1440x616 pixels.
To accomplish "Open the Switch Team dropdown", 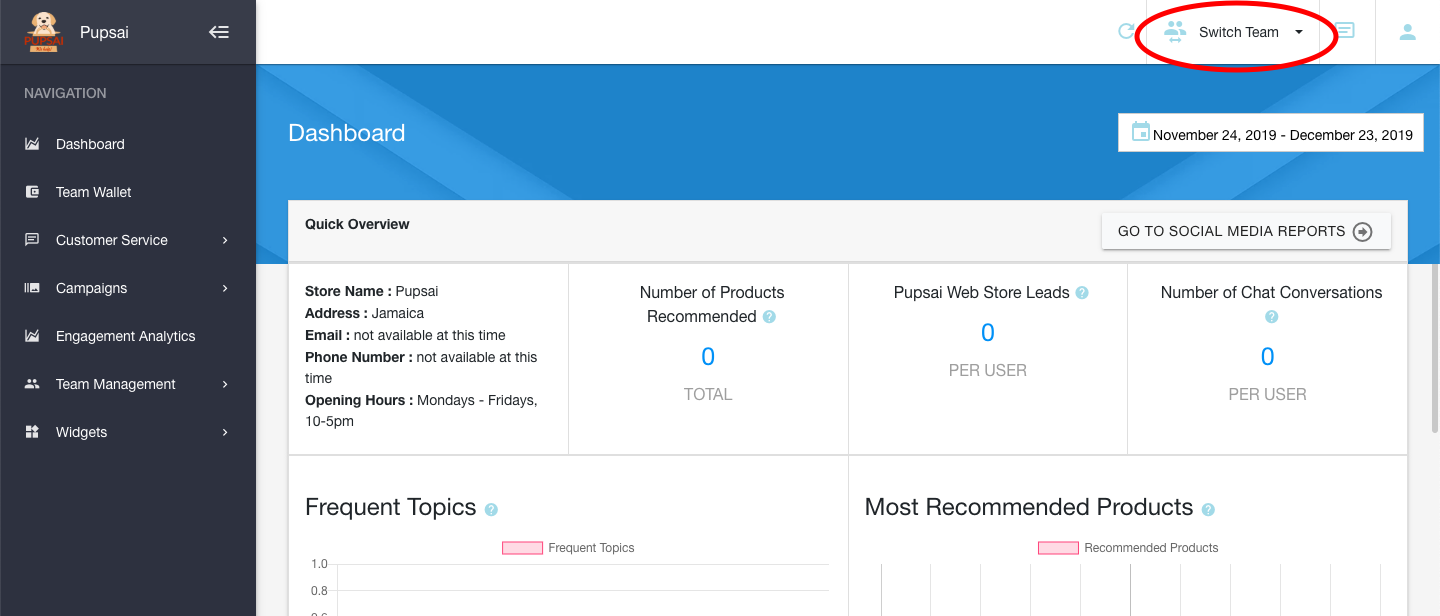I will pyautogui.click(x=1236, y=32).
